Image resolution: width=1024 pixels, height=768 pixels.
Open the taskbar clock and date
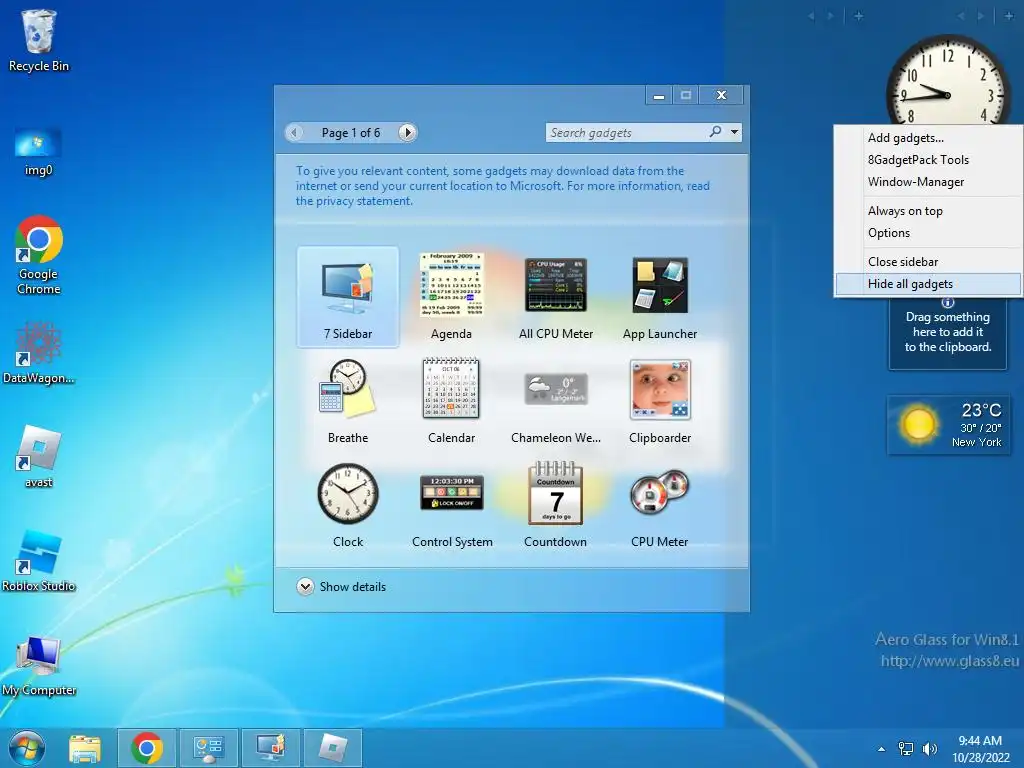(x=980, y=749)
